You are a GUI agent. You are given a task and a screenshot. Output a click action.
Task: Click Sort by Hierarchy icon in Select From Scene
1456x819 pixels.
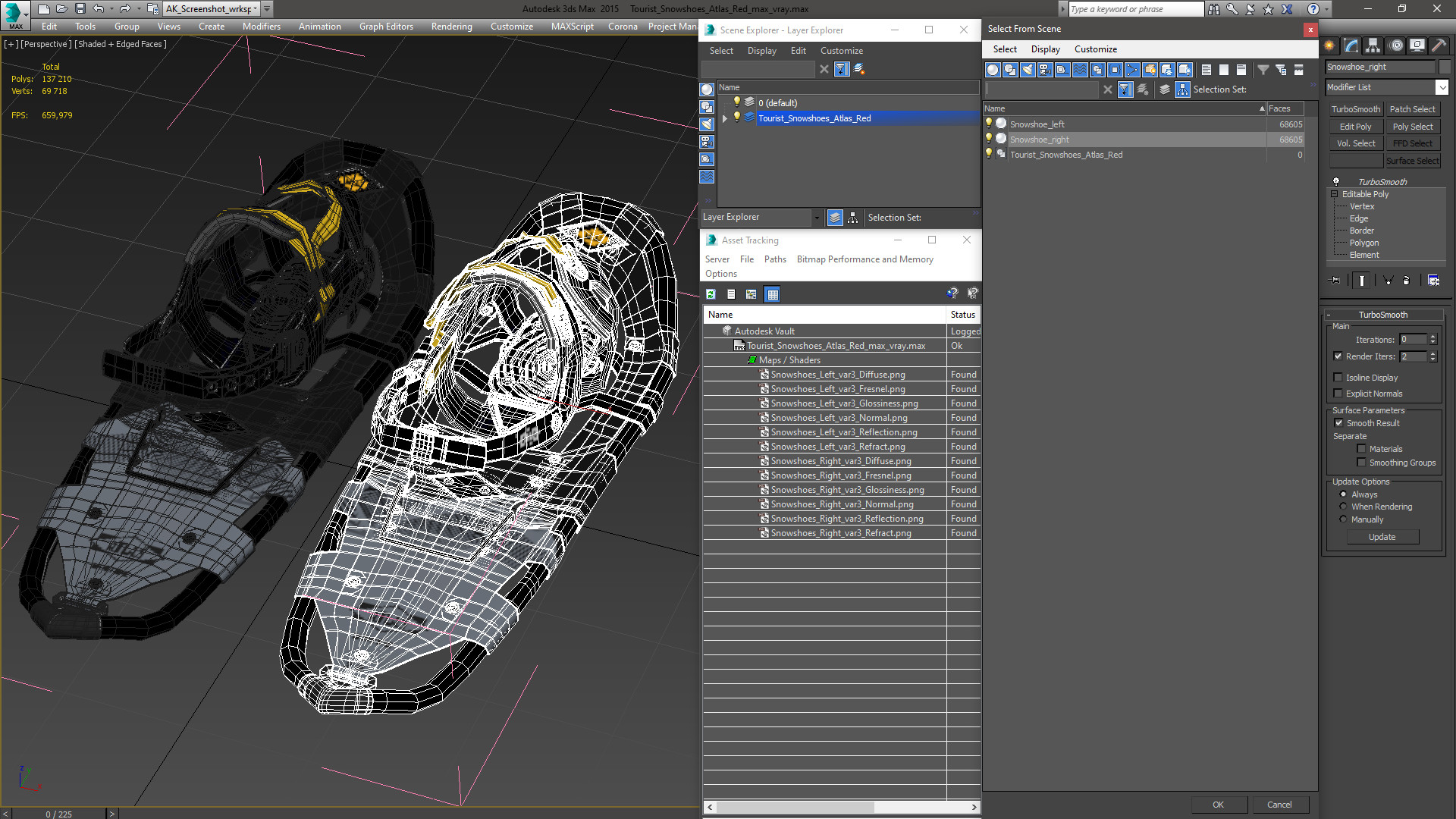click(x=1182, y=89)
